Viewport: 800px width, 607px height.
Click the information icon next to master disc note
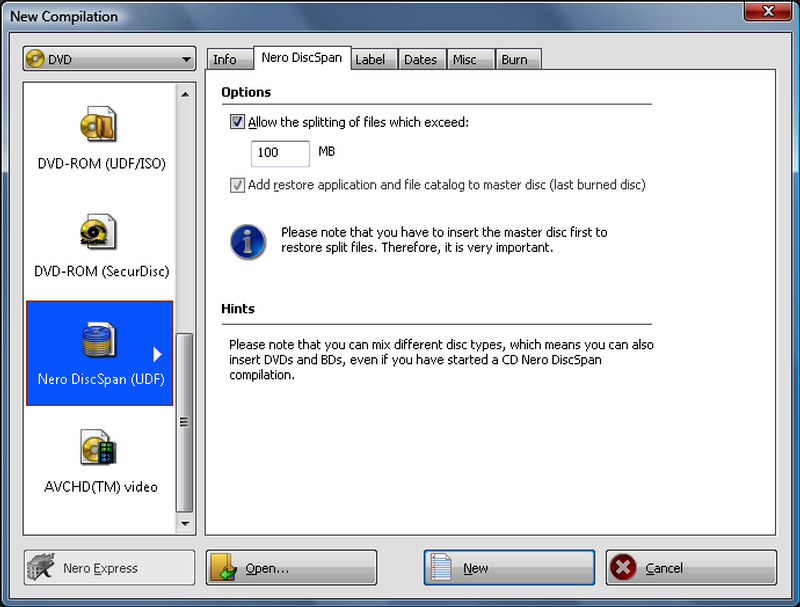(248, 241)
